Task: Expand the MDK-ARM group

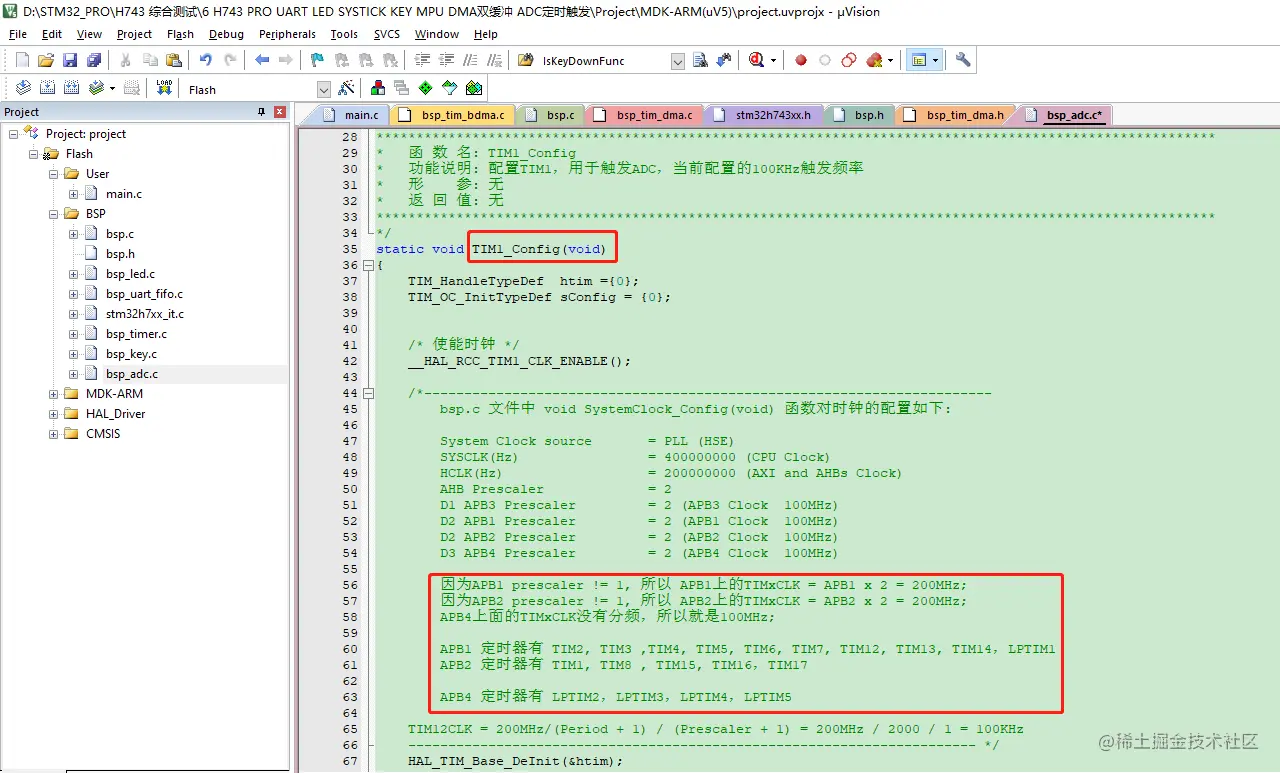Action: point(53,394)
